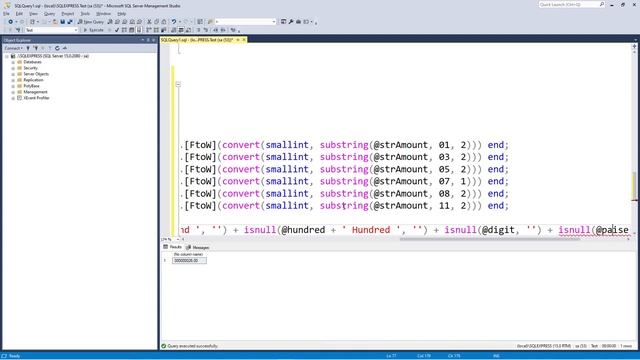
Task: Click the navigate back circular icon
Action: click(11, 22)
